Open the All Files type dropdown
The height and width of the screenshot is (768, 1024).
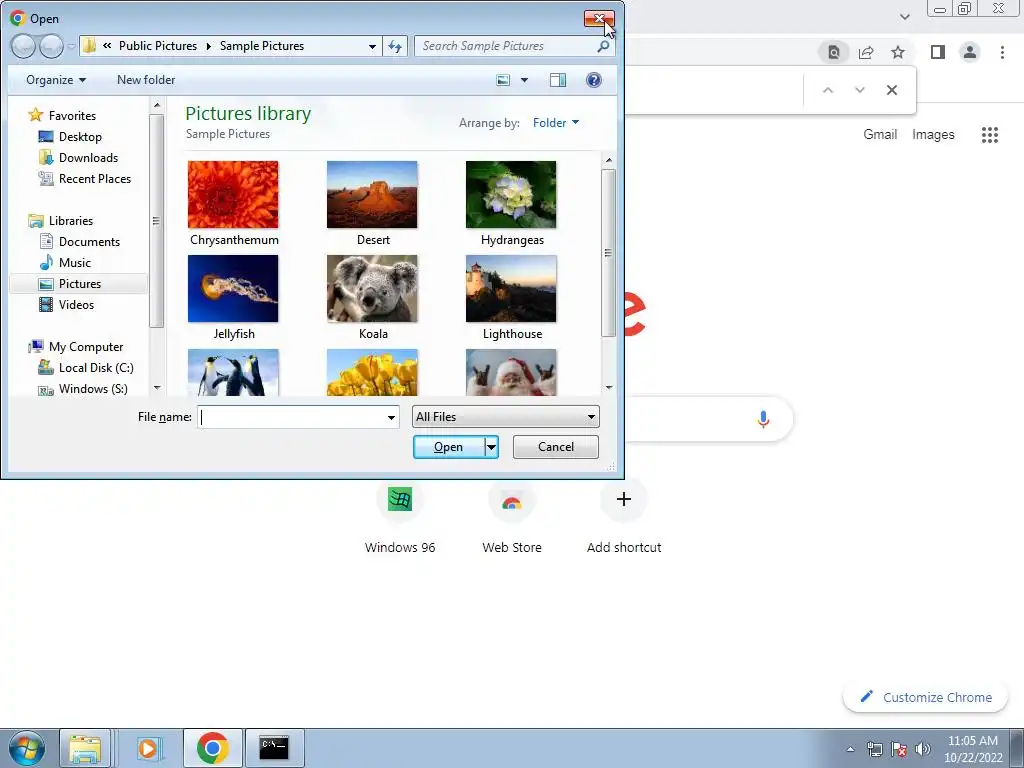(x=505, y=417)
